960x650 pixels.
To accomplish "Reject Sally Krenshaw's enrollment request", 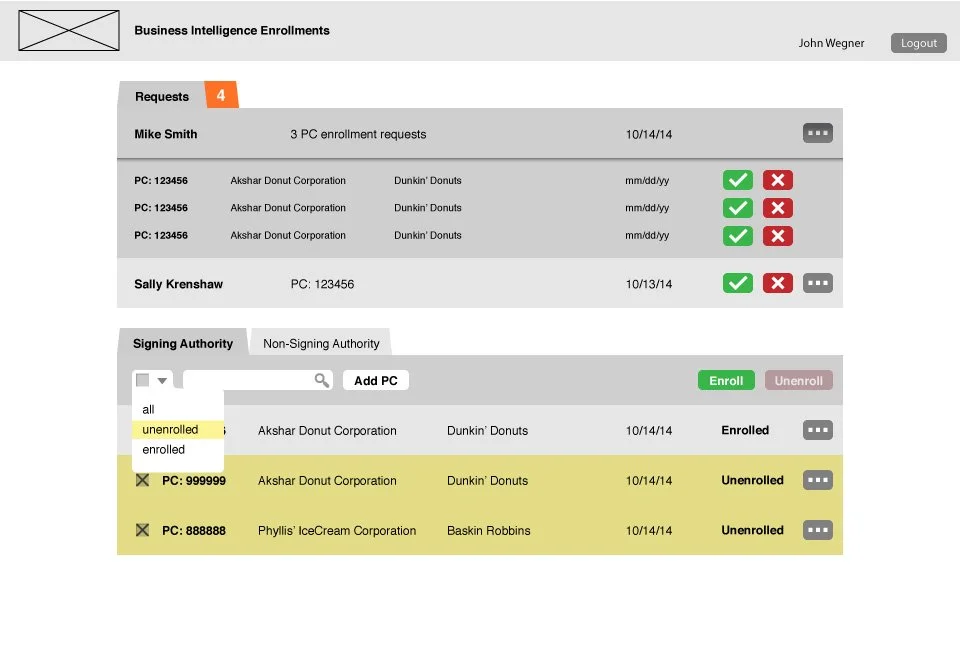I will [x=778, y=283].
